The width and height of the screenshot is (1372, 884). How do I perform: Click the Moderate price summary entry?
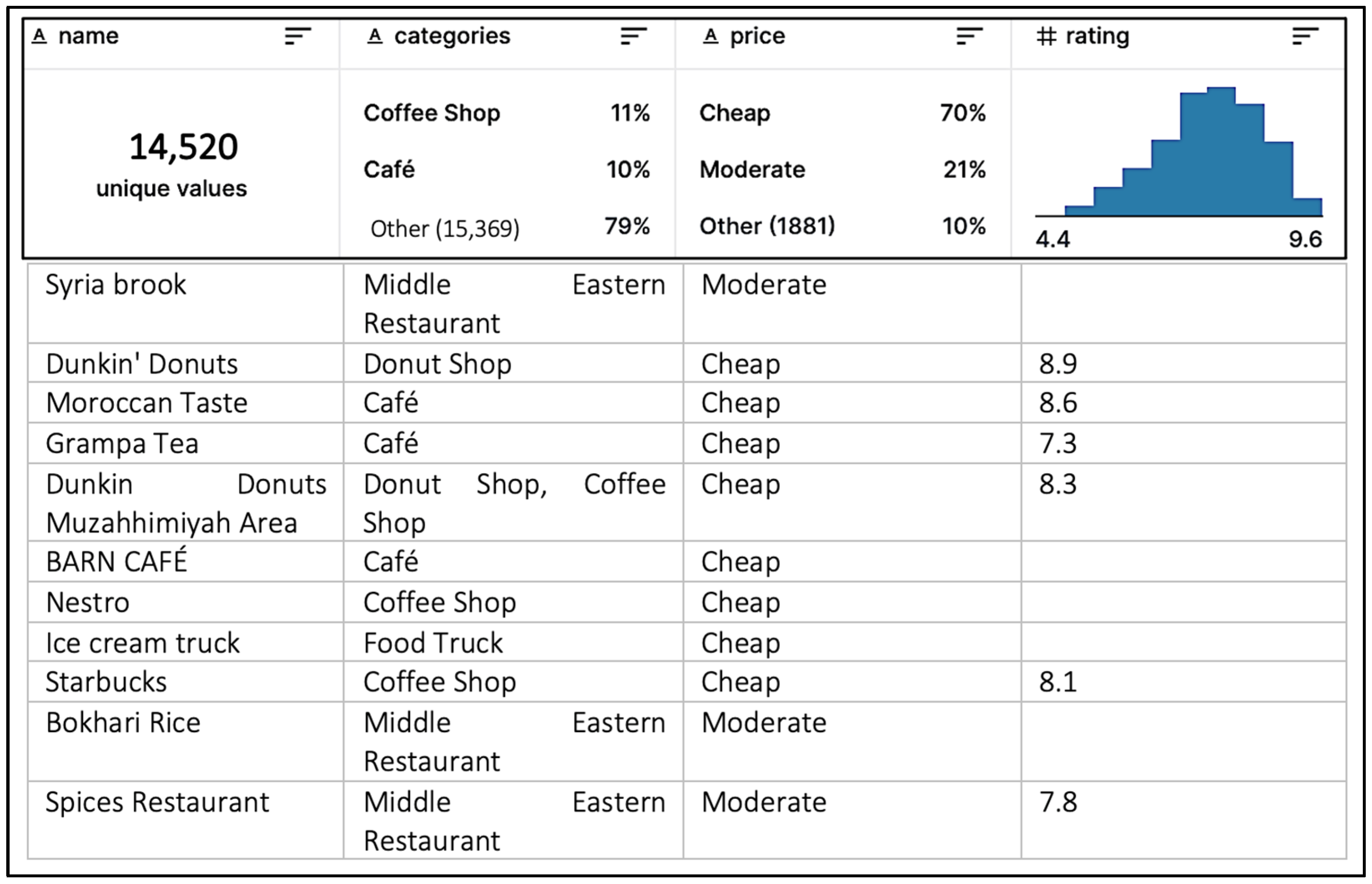click(x=752, y=169)
